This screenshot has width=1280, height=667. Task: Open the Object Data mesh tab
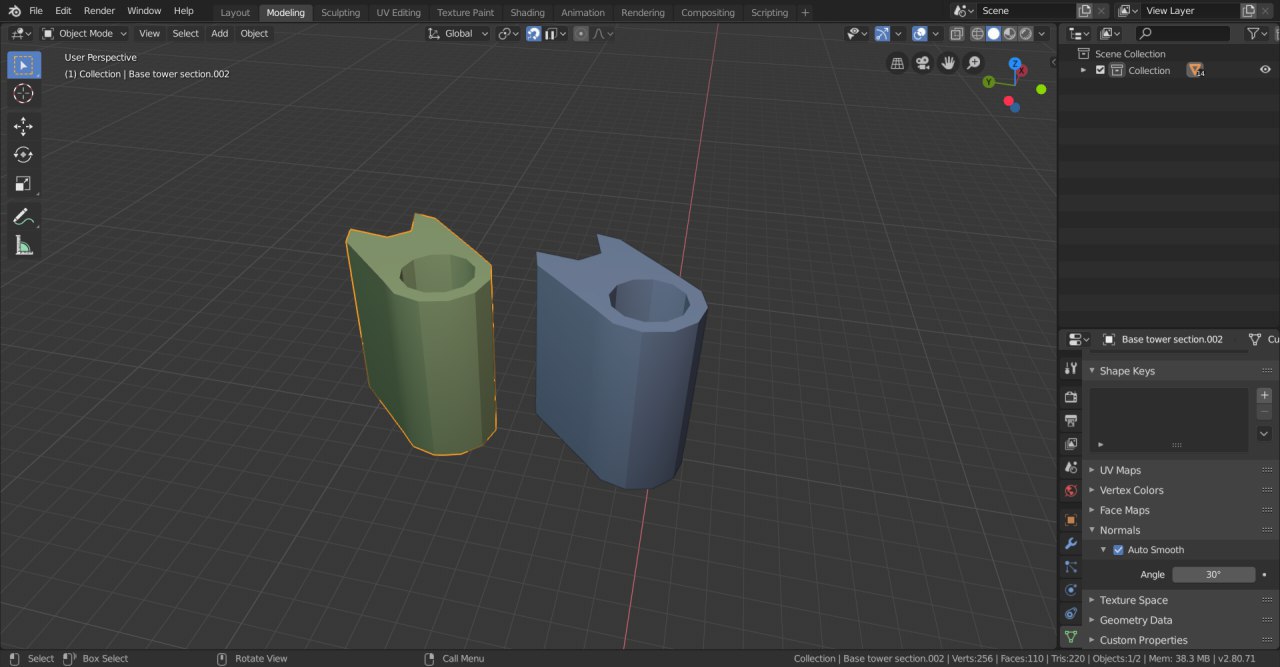(x=1070, y=636)
